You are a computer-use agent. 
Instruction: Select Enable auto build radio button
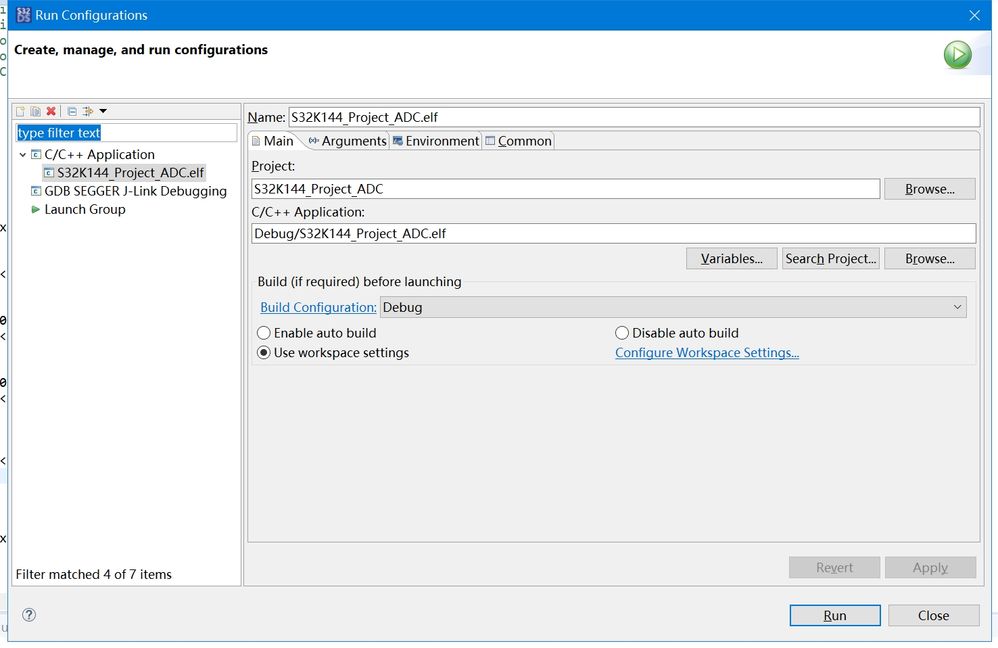[264, 333]
